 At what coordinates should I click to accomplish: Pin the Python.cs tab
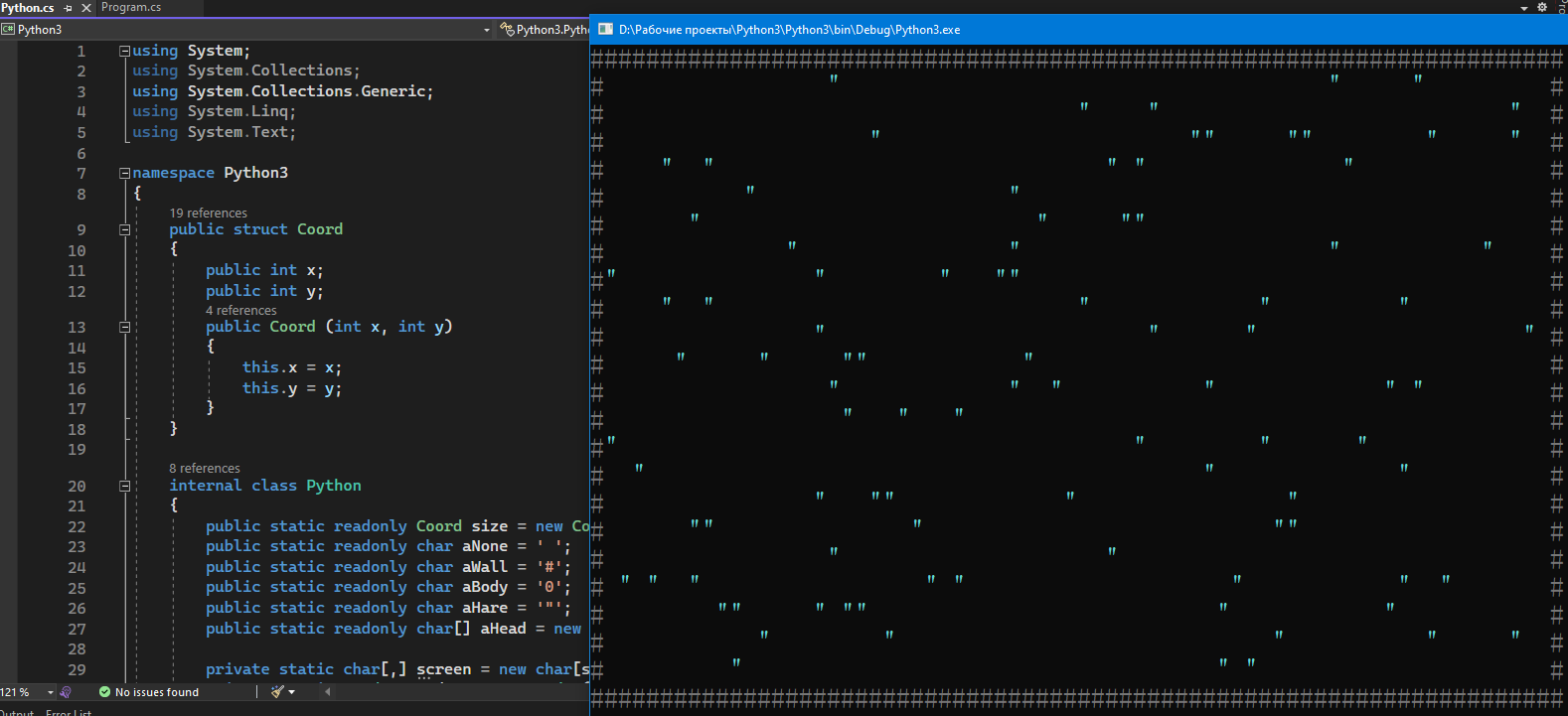[x=69, y=8]
